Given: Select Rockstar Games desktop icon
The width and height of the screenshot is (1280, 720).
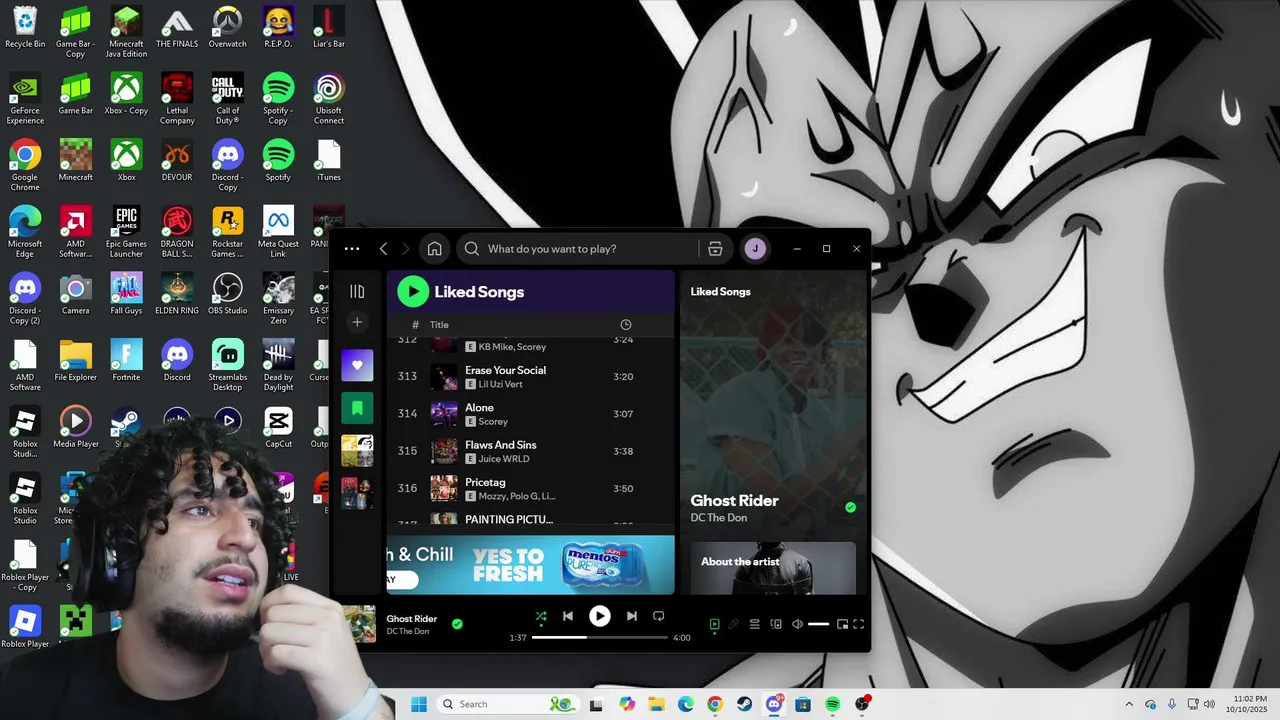Looking at the screenshot, I should [227, 232].
